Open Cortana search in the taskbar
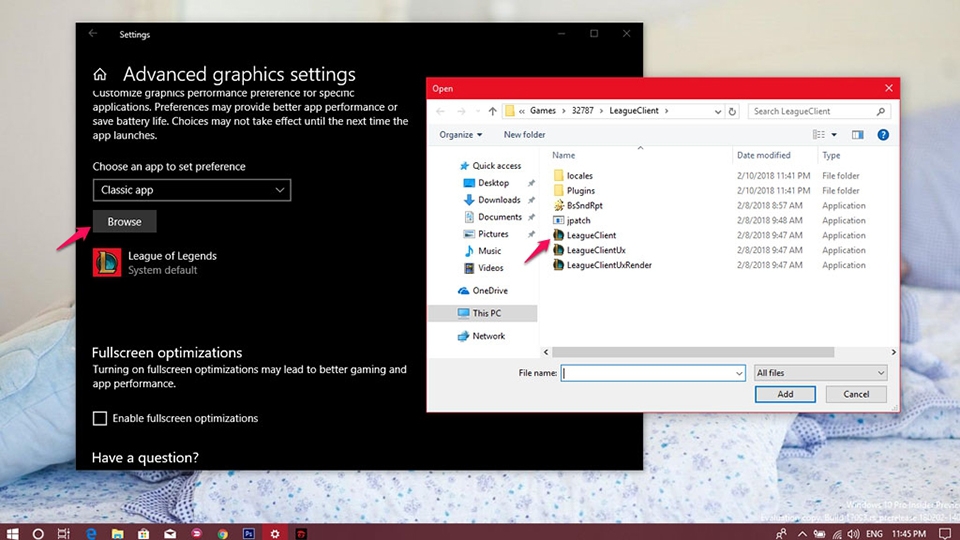Viewport: 960px width, 540px height. 38,534
